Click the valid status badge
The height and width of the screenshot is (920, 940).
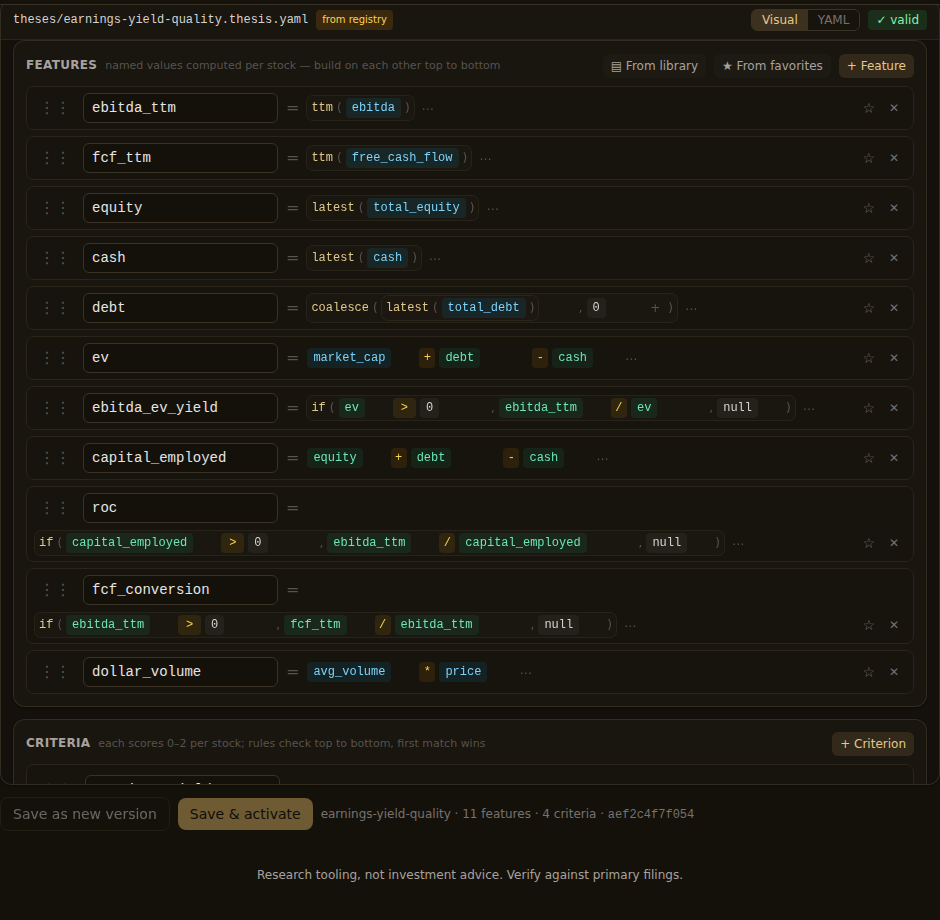(x=897, y=20)
